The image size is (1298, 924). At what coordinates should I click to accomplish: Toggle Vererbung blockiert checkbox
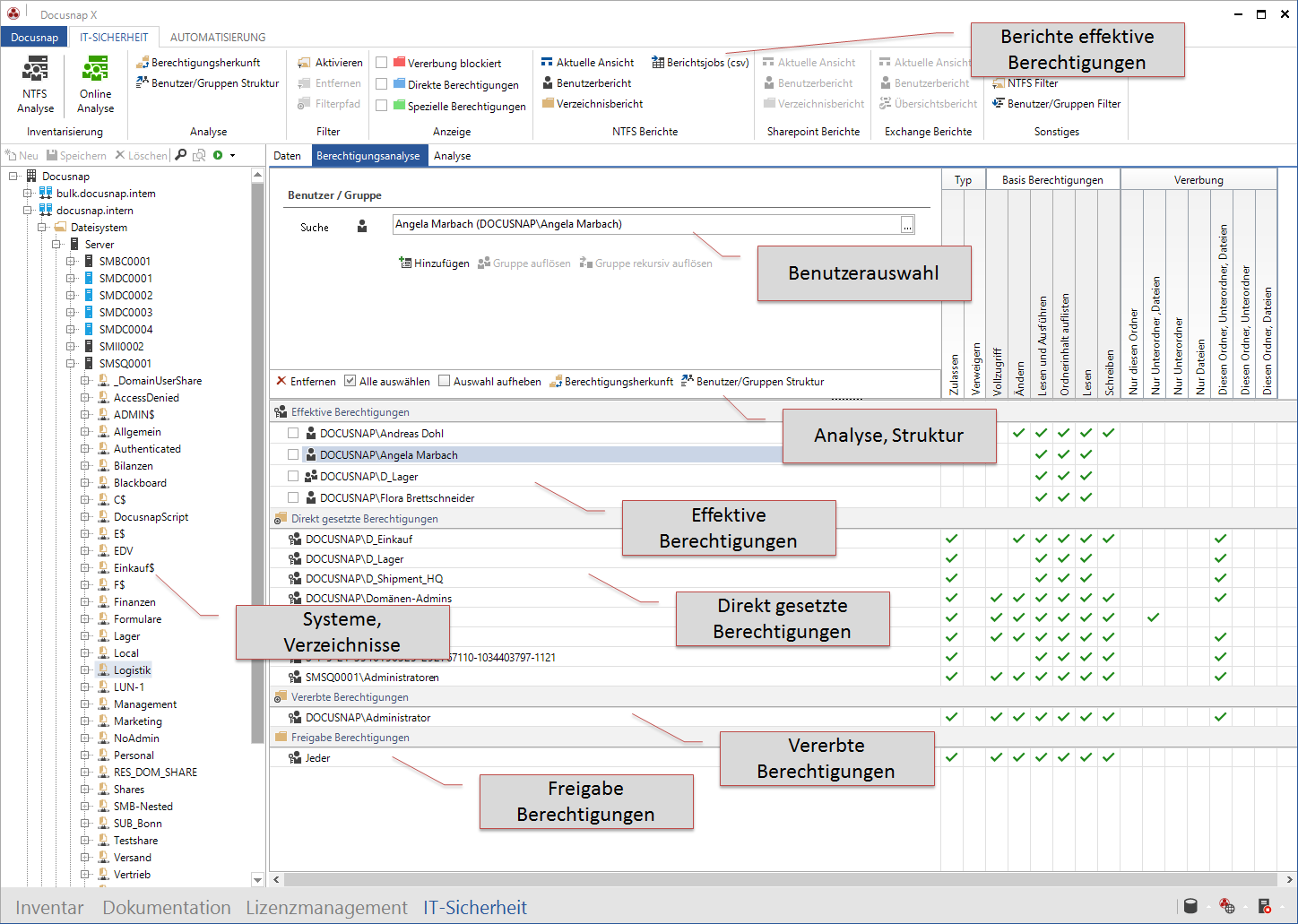[382, 63]
